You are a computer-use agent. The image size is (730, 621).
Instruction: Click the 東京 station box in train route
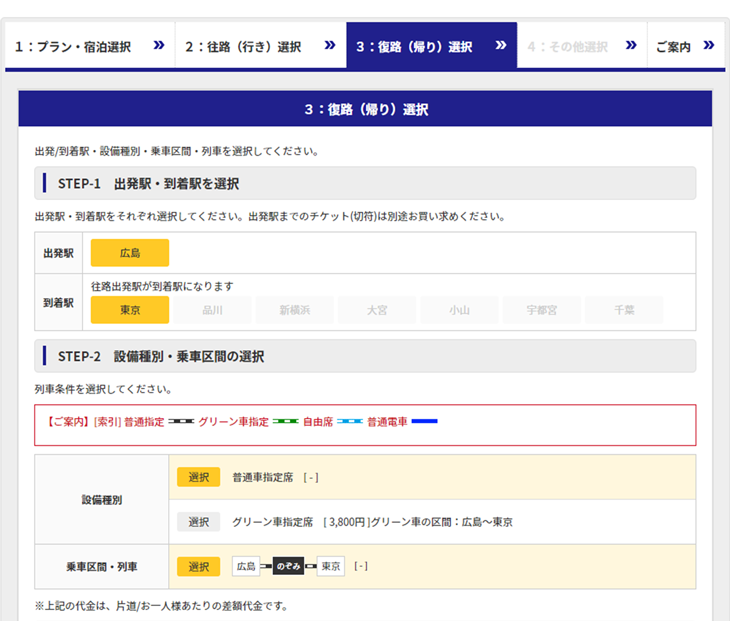click(331, 566)
